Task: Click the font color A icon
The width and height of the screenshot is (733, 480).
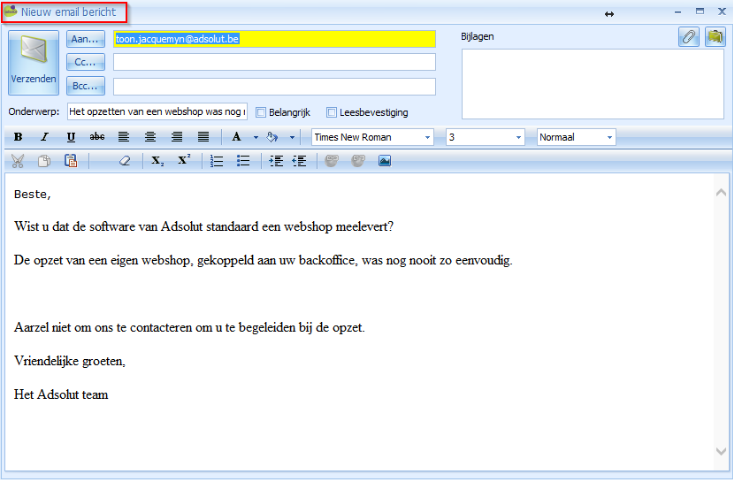Action: 237,137
